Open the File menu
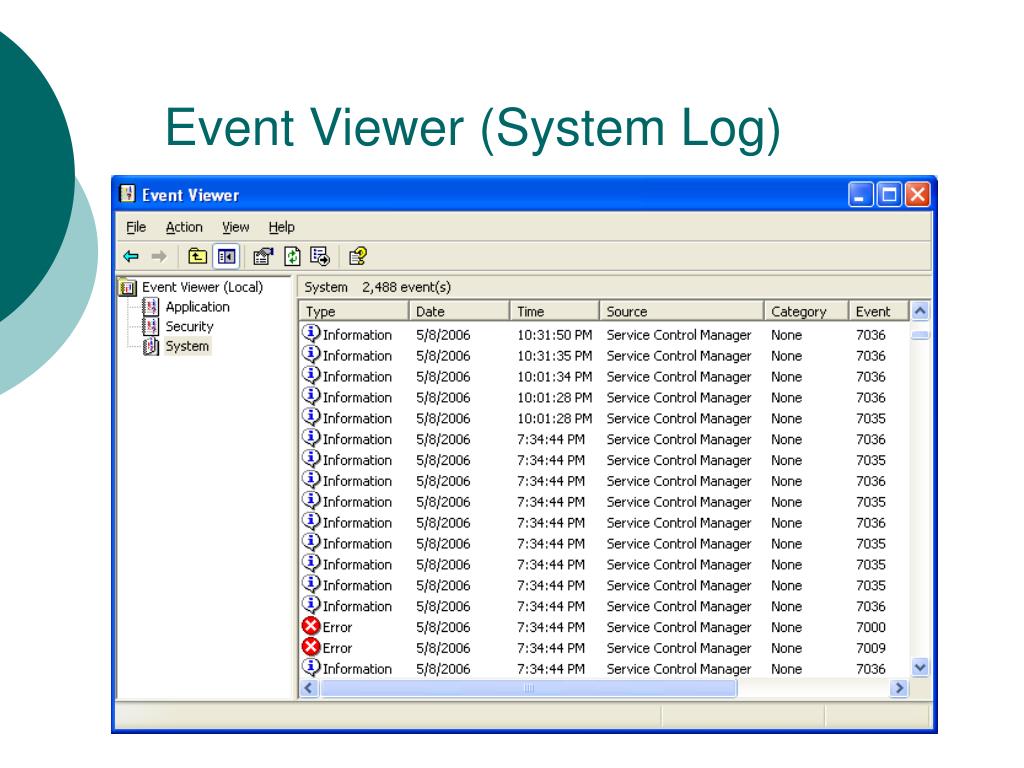This screenshot has height=768, width=1024. [136, 227]
